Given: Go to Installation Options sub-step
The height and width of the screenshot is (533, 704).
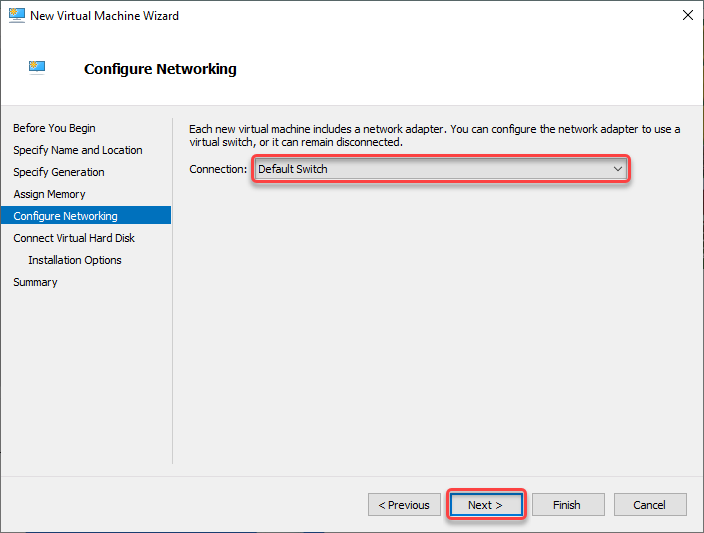Looking at the screenshot, I should (75, 260).
